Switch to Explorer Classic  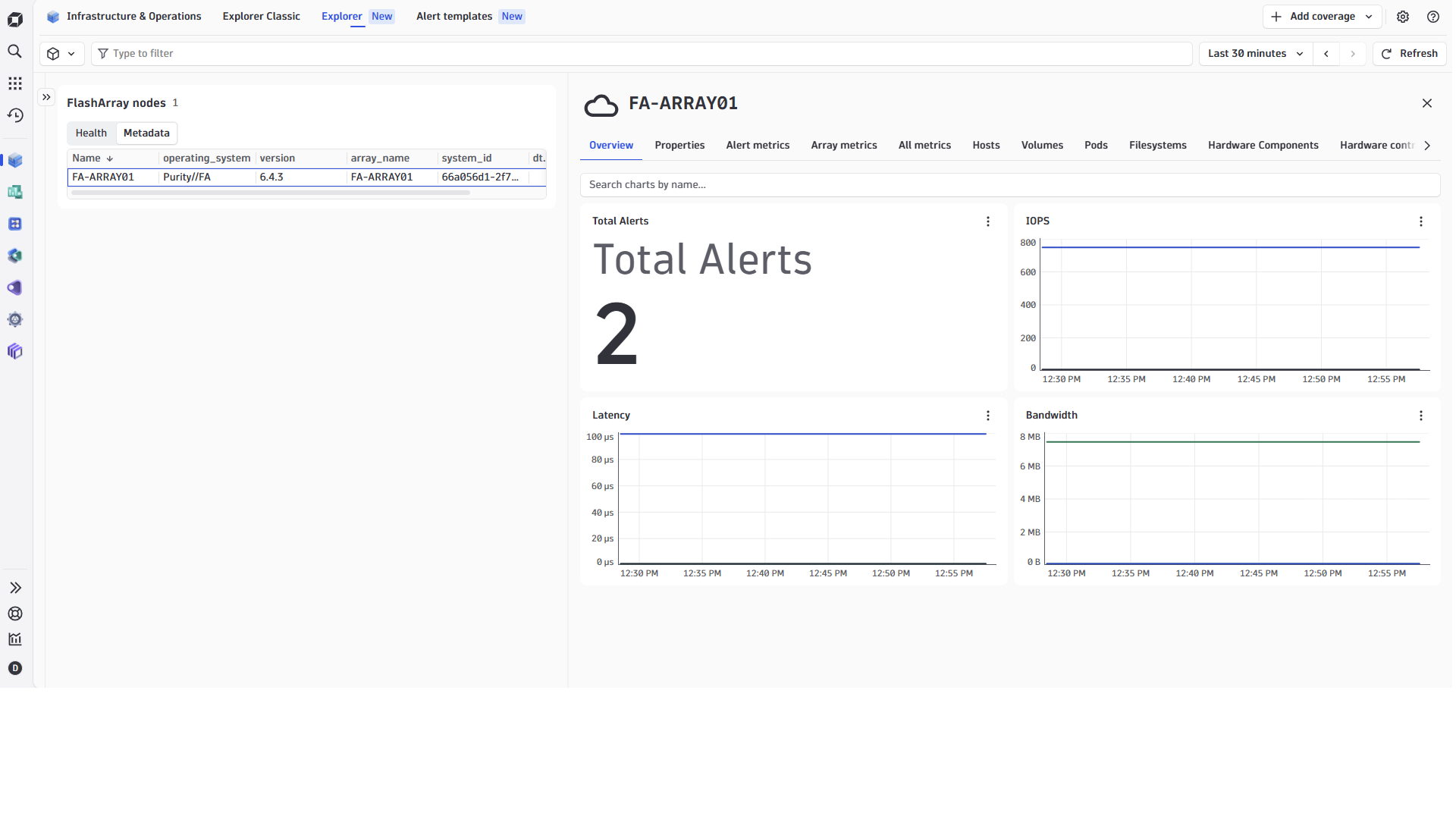point(261,16)
